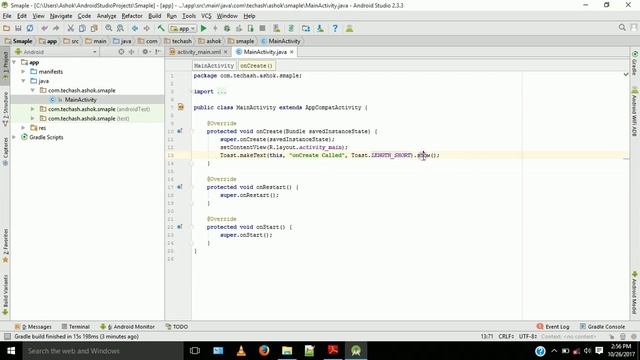Image resolution: width=640 pixels, height=360 pixels.
Task: Click the Stop square icon
Action: coord(262,28)
